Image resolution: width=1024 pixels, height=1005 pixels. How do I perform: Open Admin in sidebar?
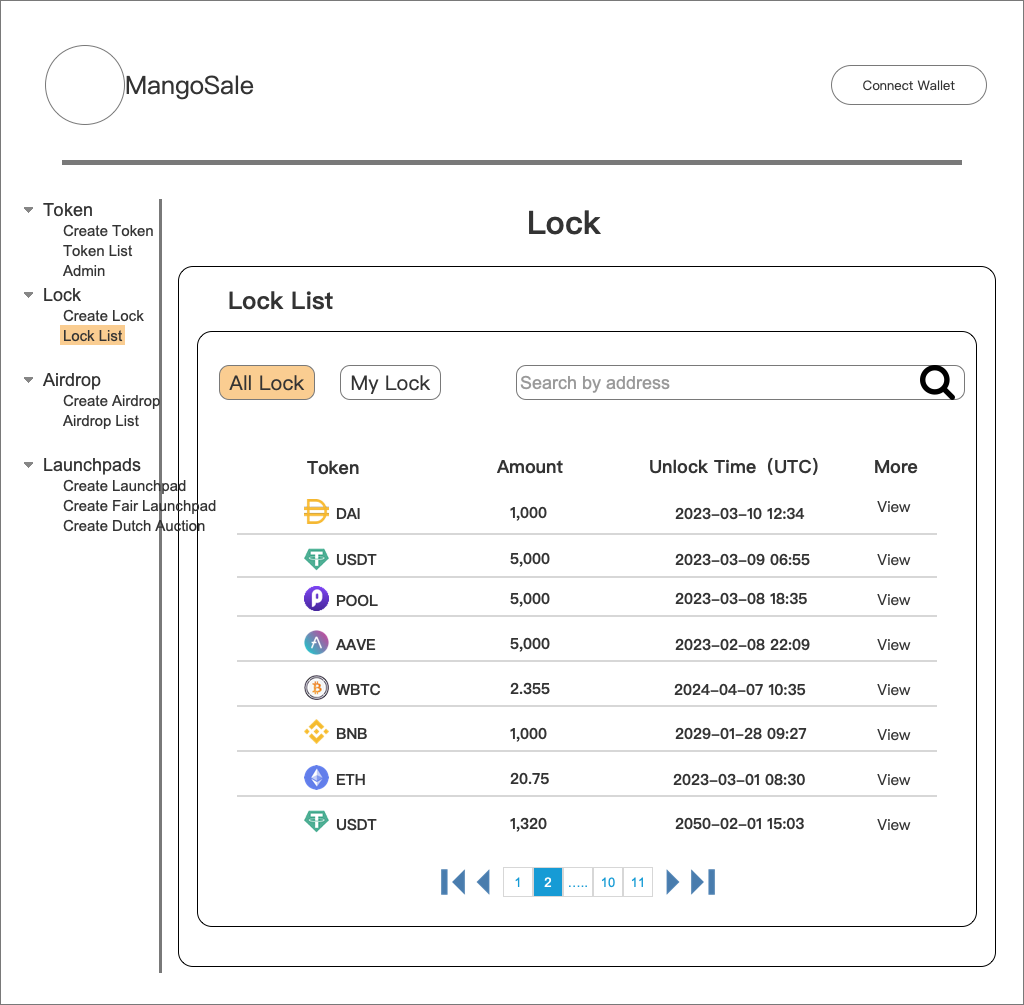[x=84, y=271]
